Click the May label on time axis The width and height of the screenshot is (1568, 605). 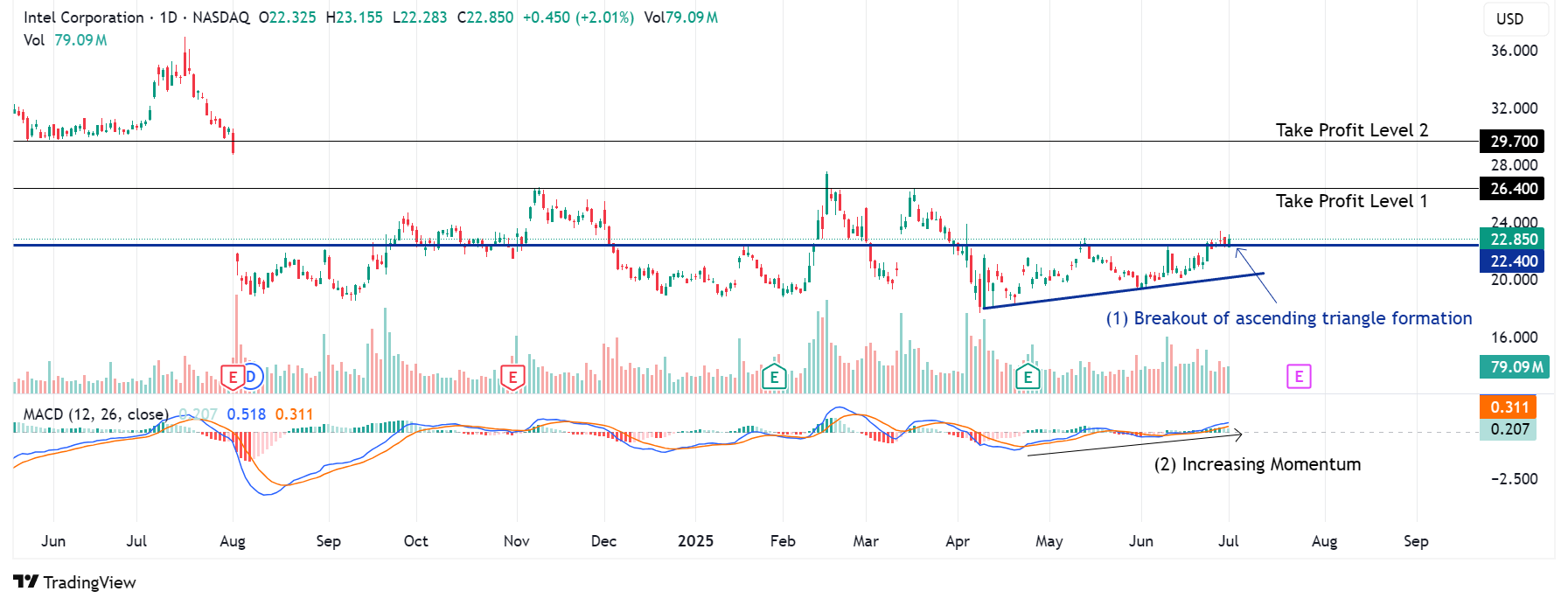1049,541
